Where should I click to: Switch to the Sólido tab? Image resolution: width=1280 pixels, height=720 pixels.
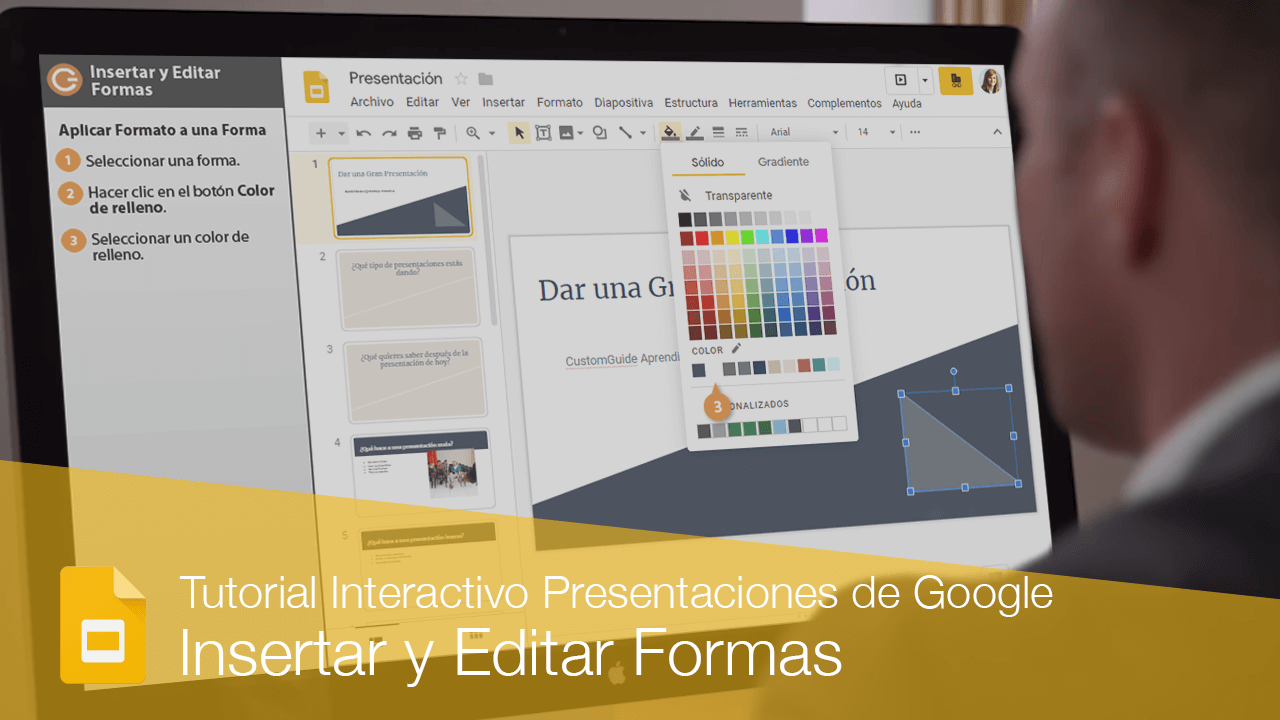pos(708,162)
